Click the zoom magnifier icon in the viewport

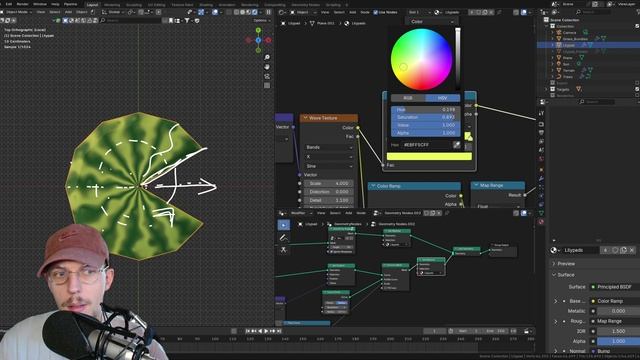(267, 57)
